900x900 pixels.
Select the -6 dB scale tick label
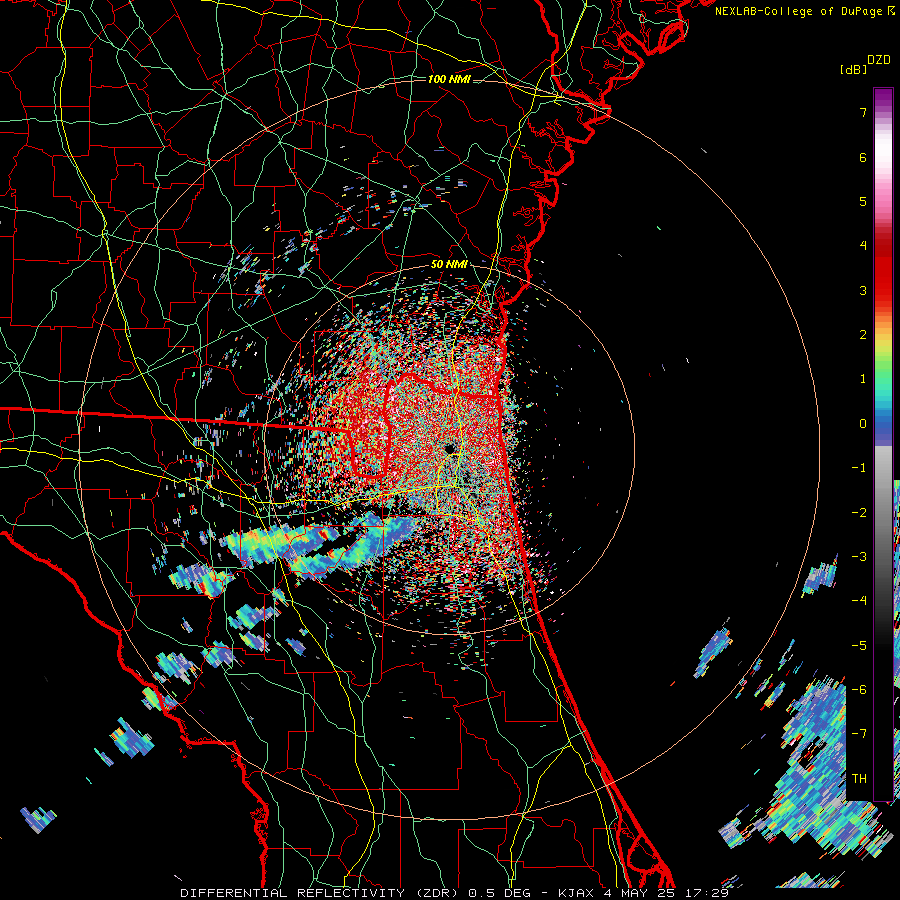[859, 689]
